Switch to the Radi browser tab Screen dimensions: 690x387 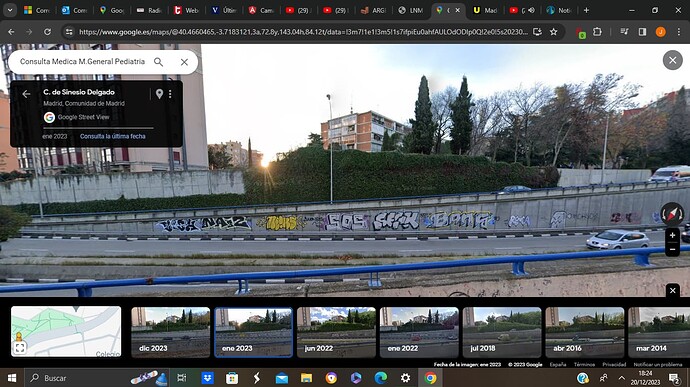coord(149,10)
